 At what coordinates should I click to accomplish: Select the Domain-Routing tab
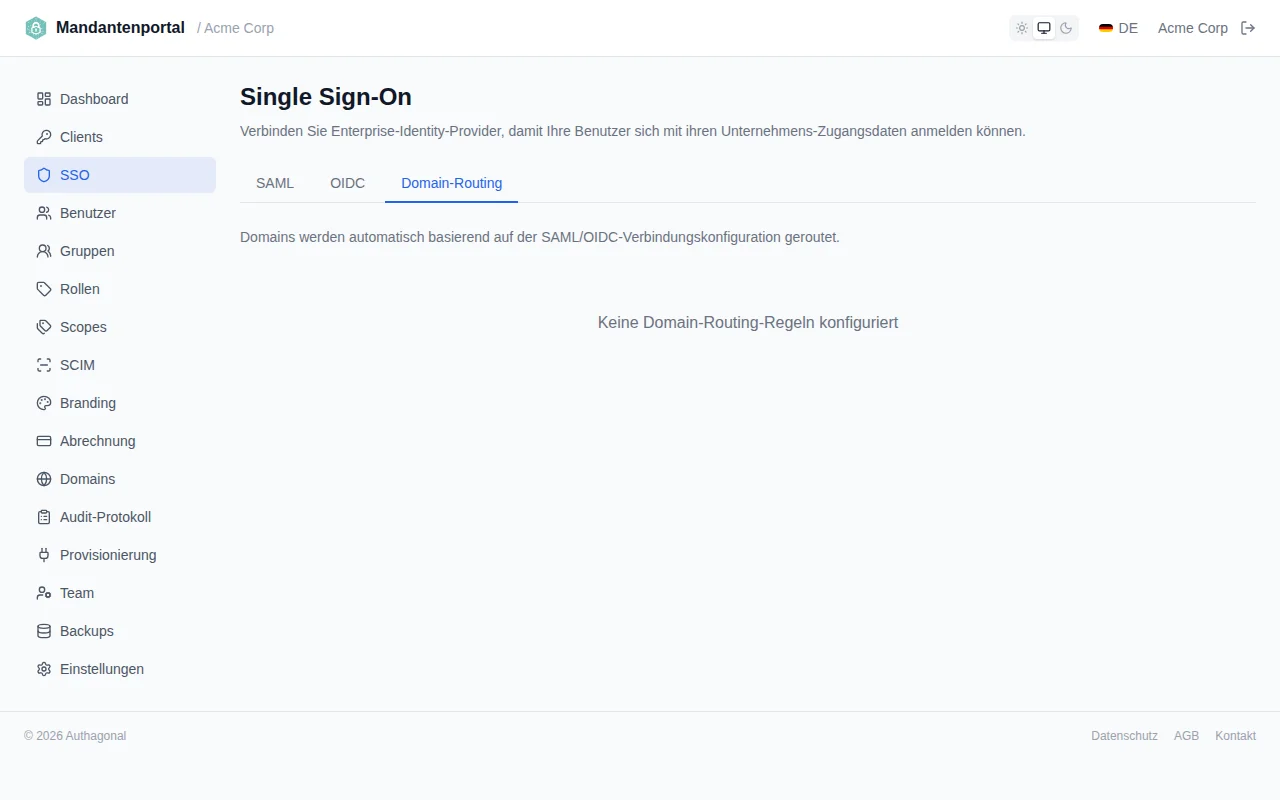coord(452,183)
